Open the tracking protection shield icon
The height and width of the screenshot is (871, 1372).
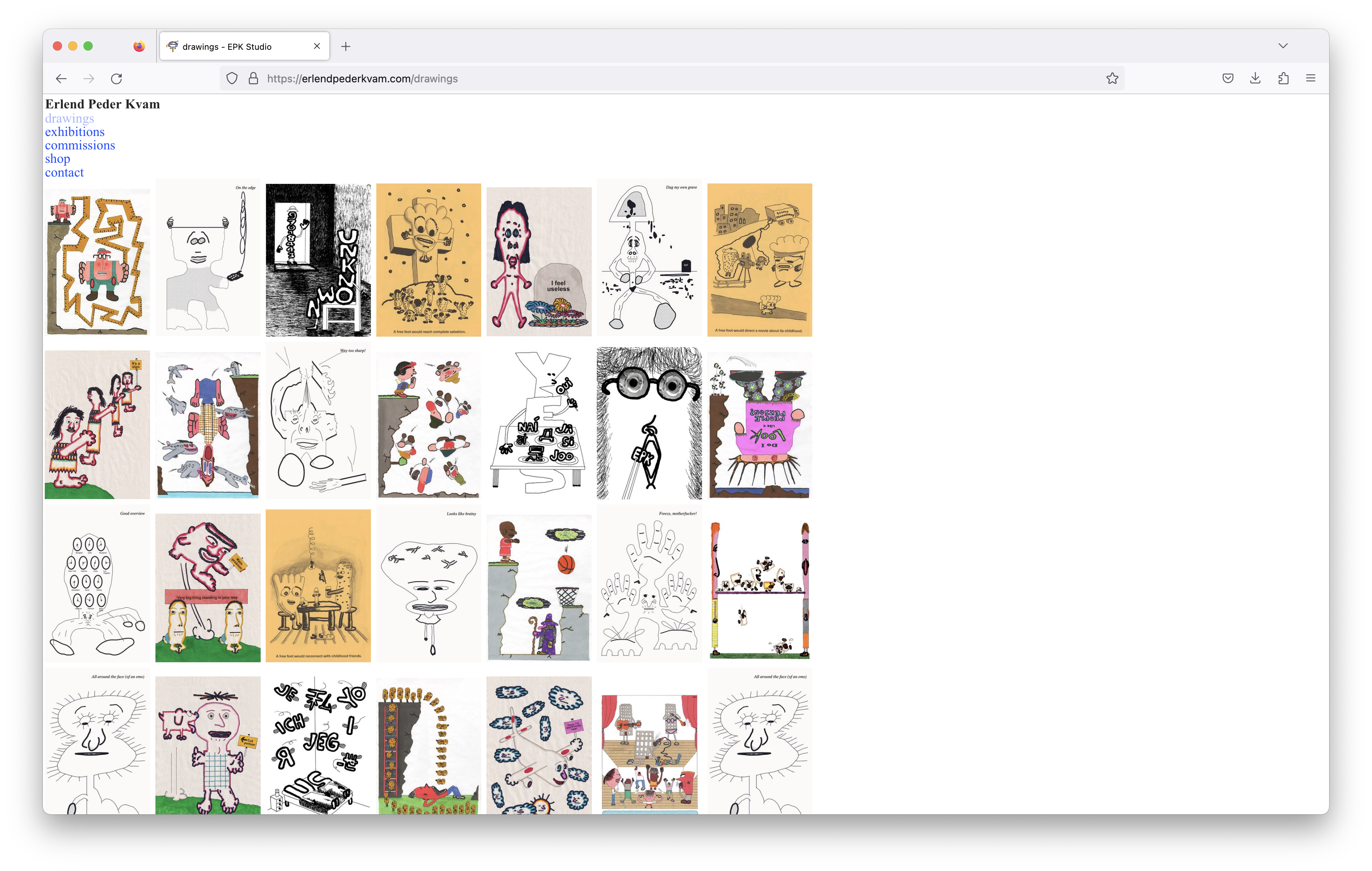pos(232,79)
